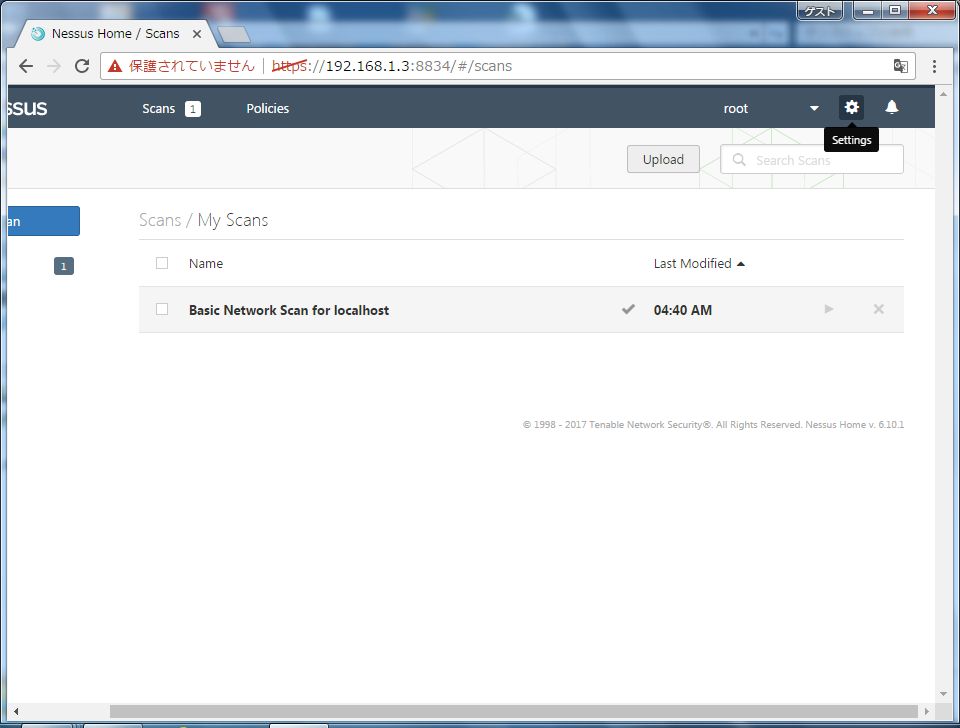Screen dimensions: 960x728
Task: Open the Settings gear icon
Action: click(x=851, y=108)
